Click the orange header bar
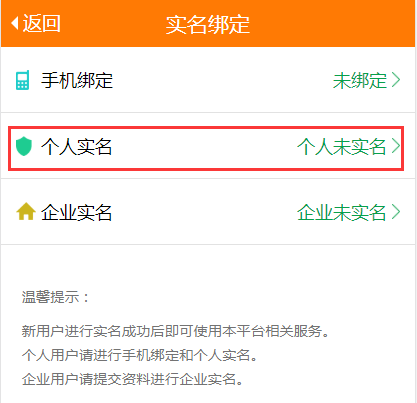Image resolution: width=417 pixels, height=403 pixels. (x=208, y=23)
